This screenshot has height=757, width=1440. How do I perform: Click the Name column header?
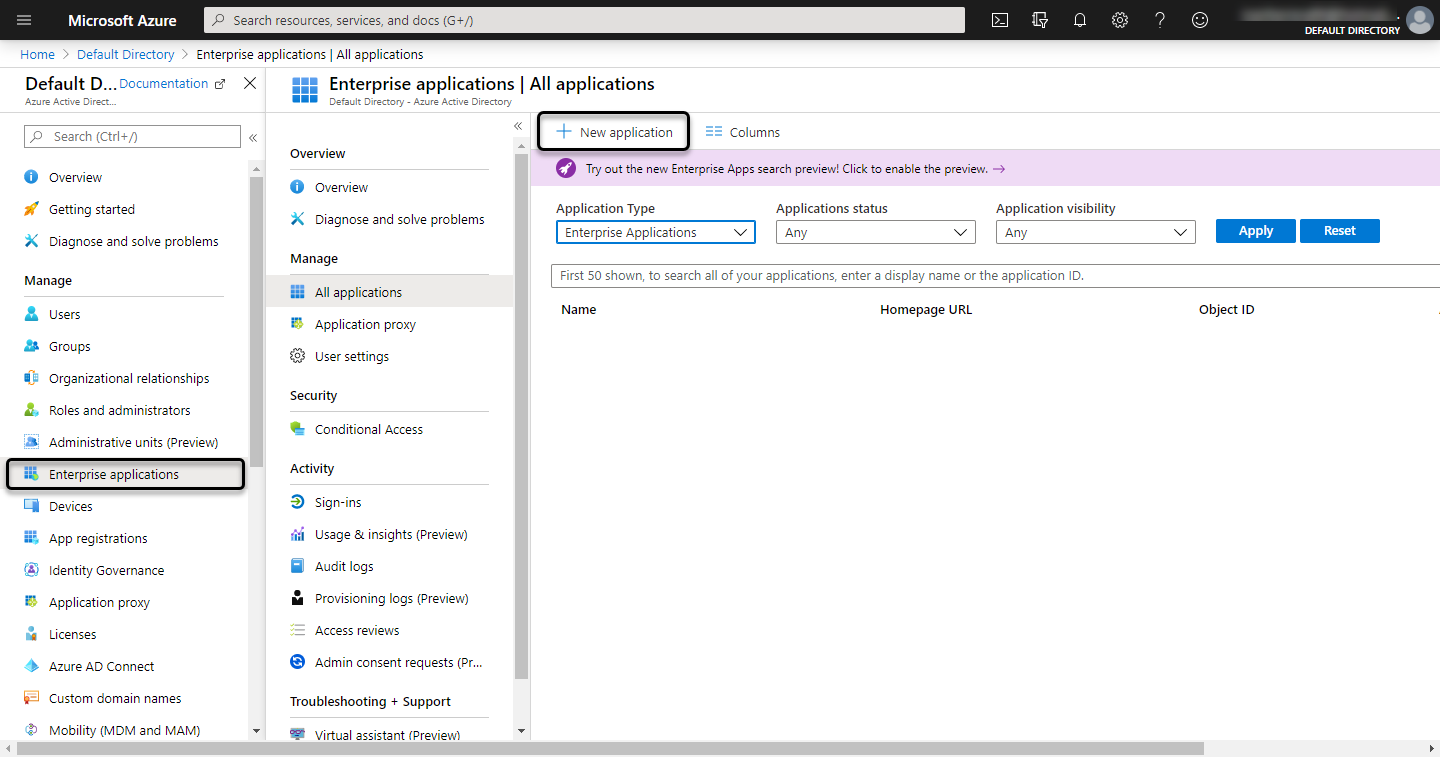click(x=579, y=310)
